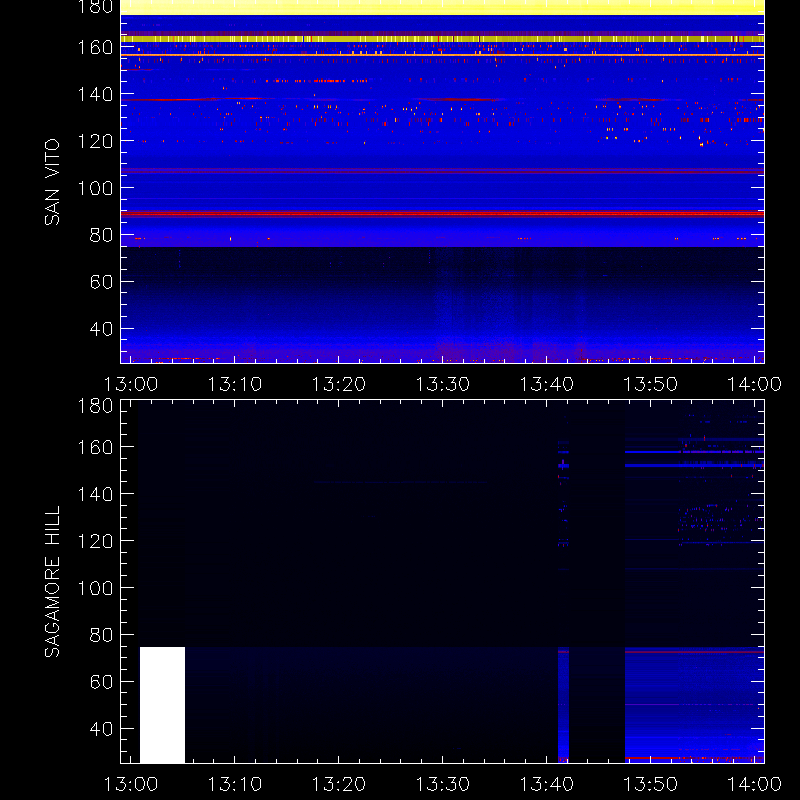Click the SAN VITO axis title
The width and height of the screenshot is (800, 800).
[x=52, y=182]
